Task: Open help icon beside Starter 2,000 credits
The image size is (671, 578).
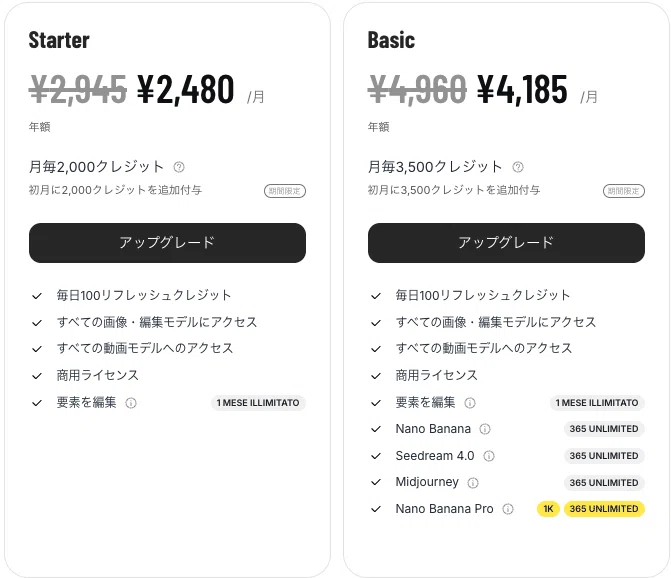Action: coord(179,167)
